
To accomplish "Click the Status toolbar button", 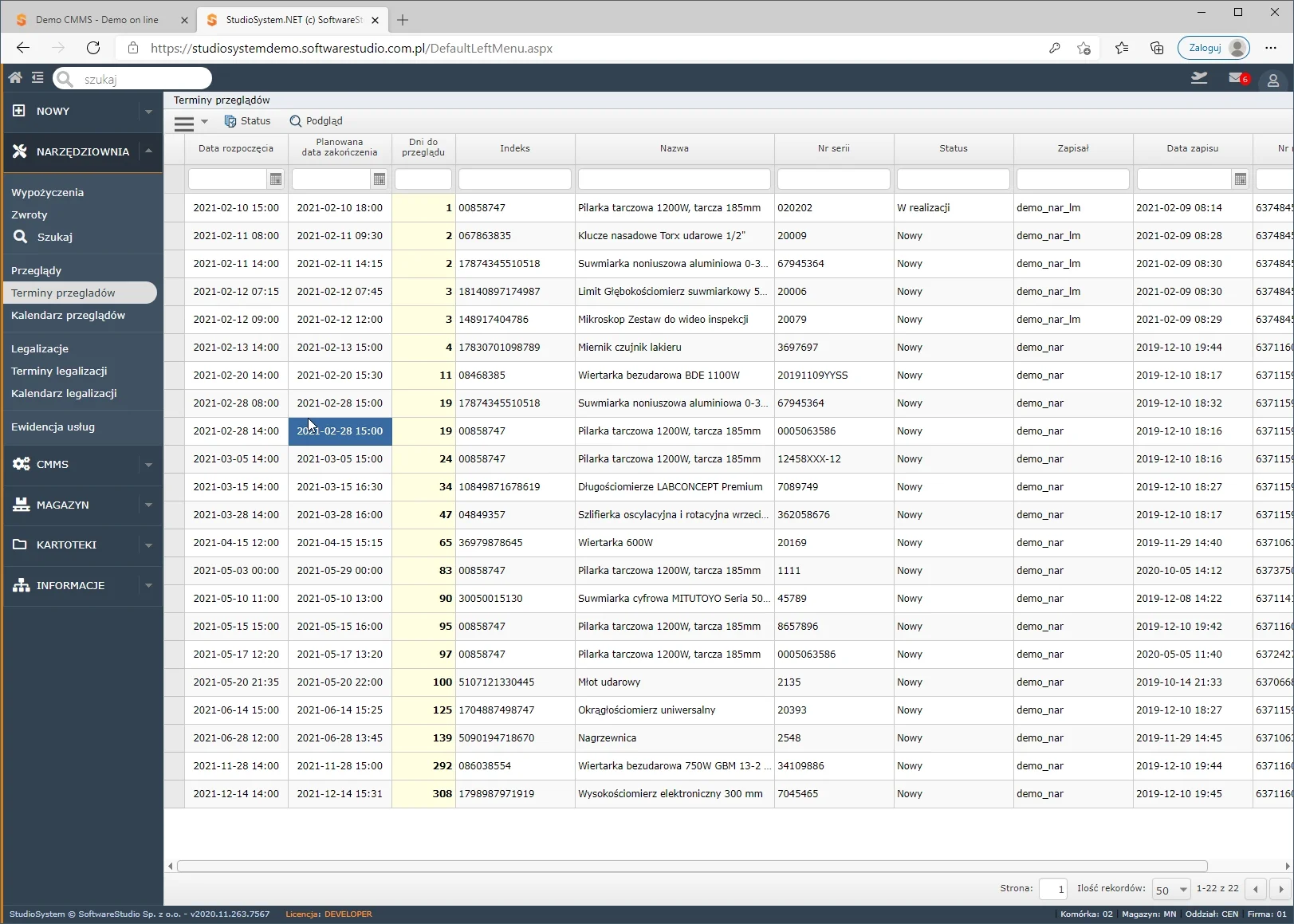I will (x=247, y=121).
